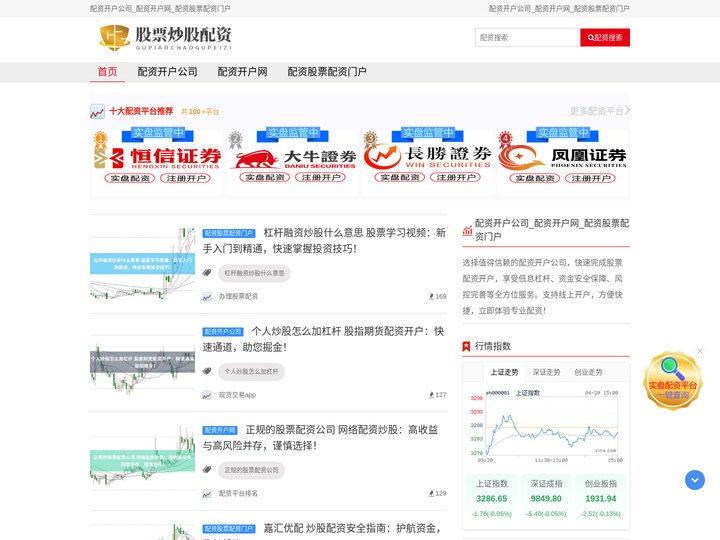This screenshot has height=540, width=720.
Task: Click tag icon beside 个人炒股怎么加杠杆 pill
Action: click(207, 371)
